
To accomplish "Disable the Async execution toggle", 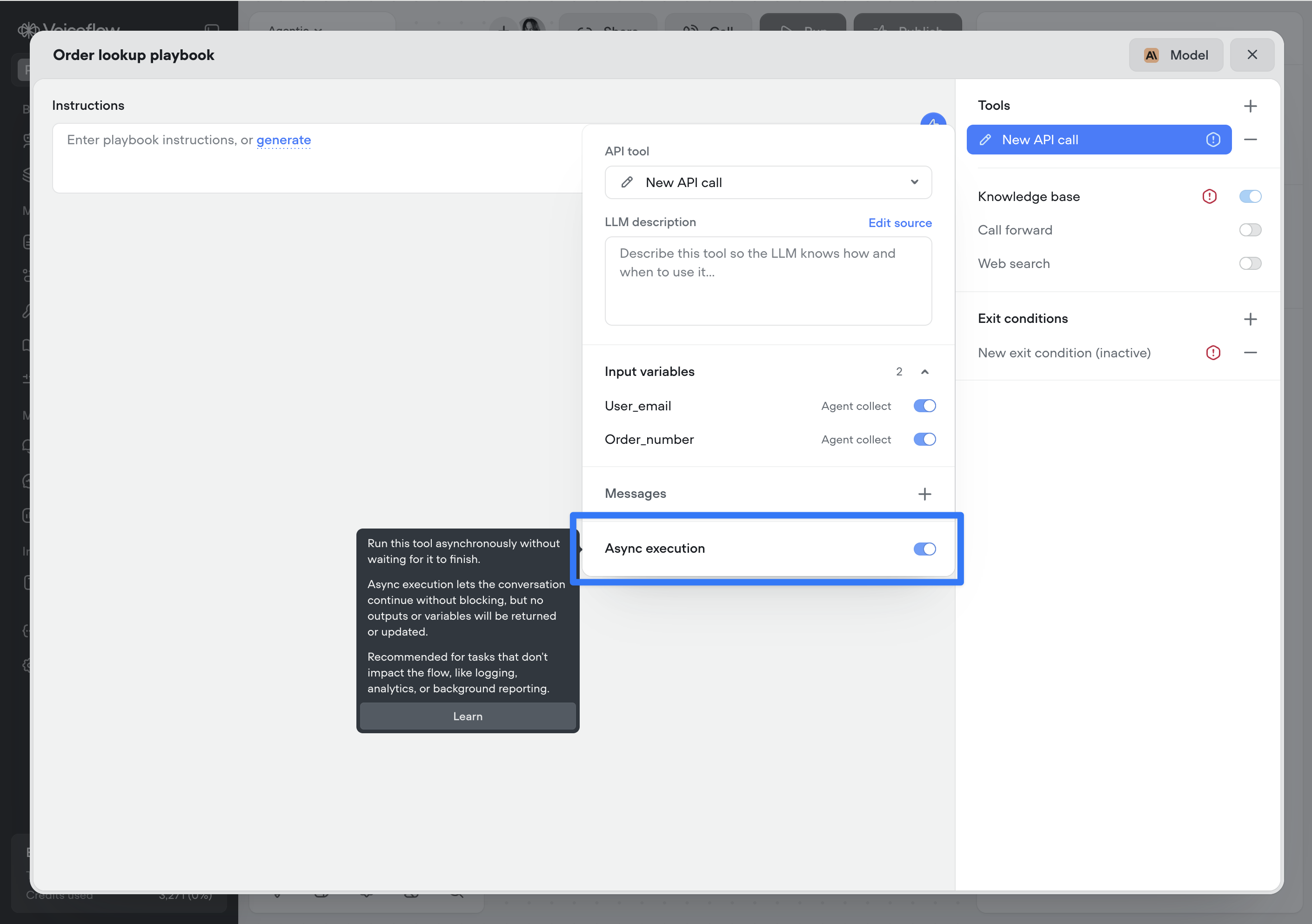I will (x=924, y=549).
